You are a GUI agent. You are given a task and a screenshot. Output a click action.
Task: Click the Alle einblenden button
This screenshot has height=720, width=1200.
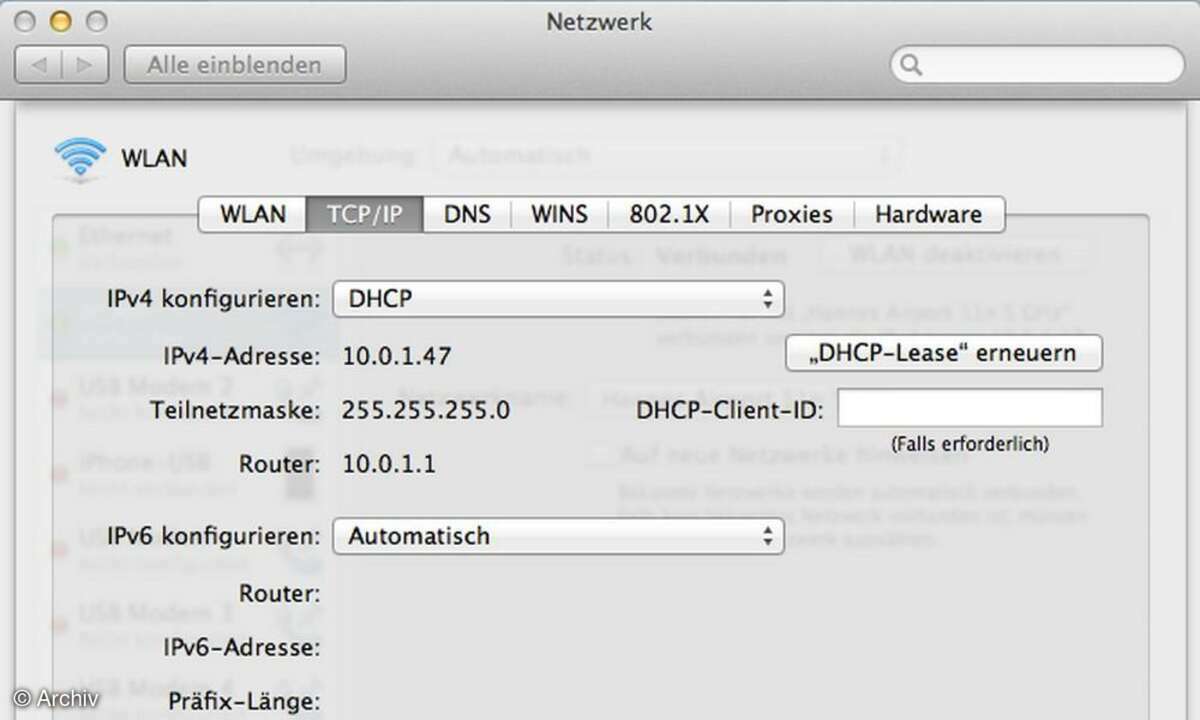click(x=235, y=65)
